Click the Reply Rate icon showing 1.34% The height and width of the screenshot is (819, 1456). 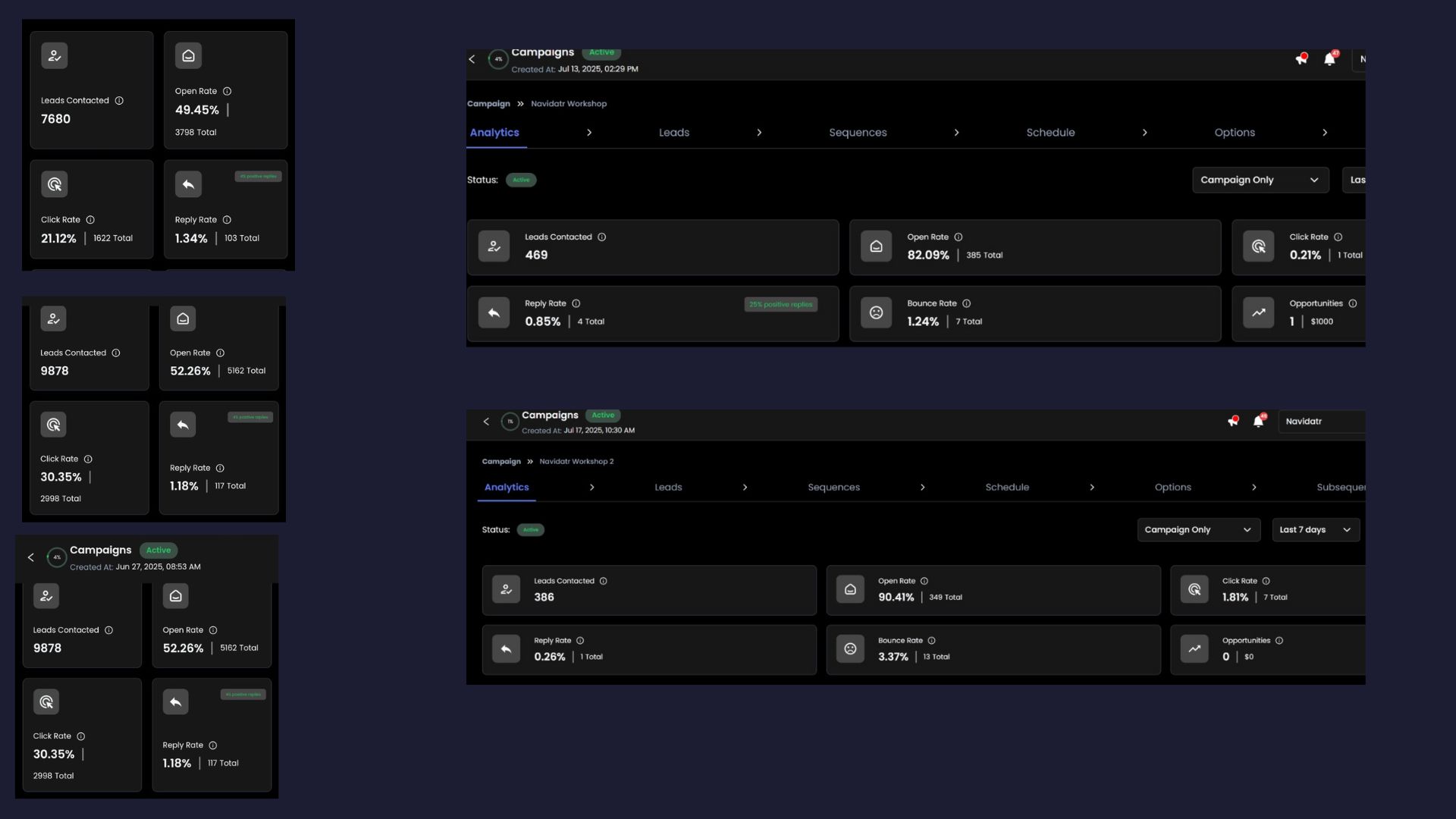(x=188, y=184)
